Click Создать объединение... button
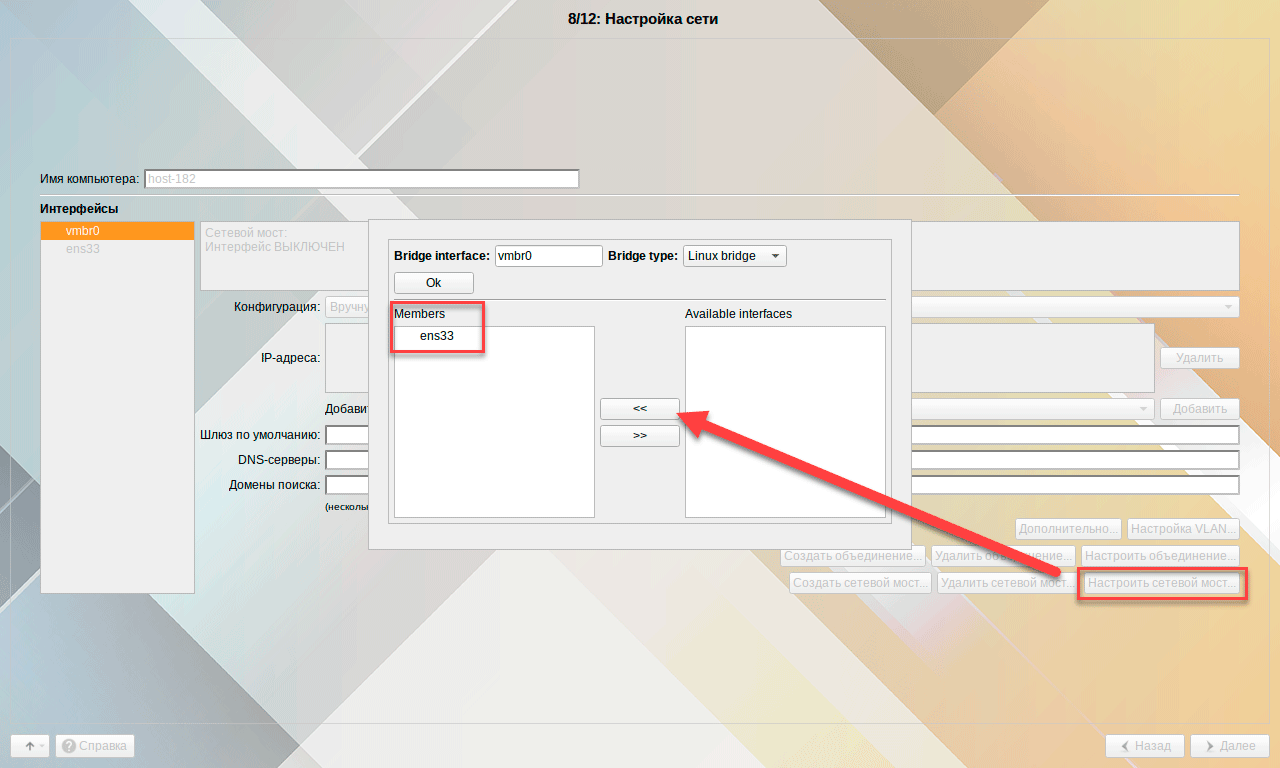1280x768 pixels. coord(852,556)
